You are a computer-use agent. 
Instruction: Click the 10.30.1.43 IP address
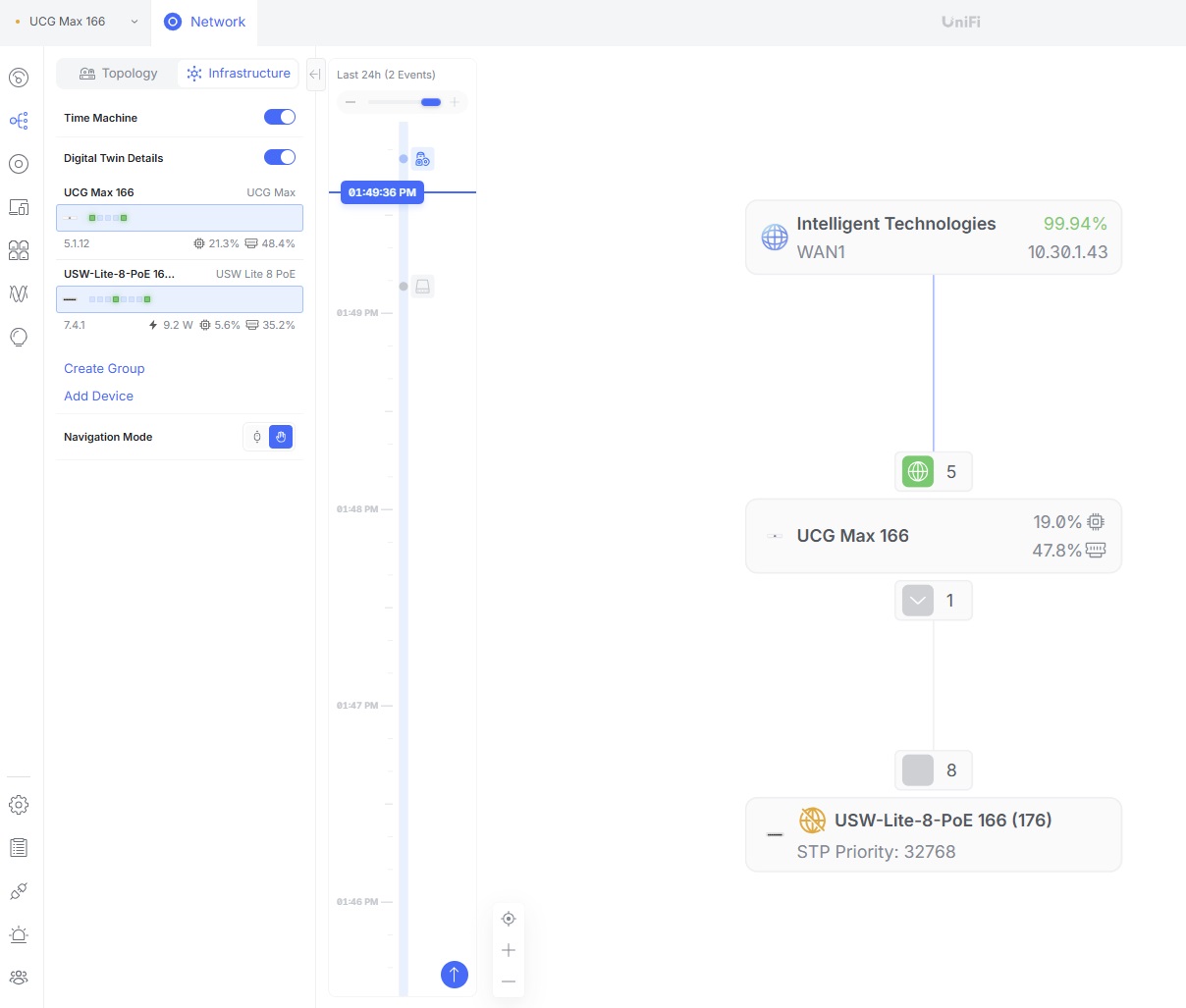click(x=1067, y=252)
